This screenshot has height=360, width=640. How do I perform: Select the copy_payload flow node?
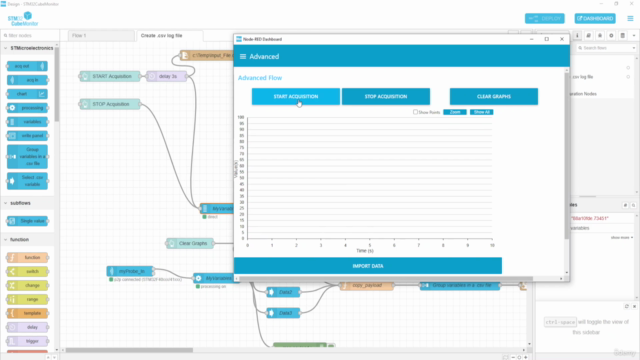pos(367,285)
